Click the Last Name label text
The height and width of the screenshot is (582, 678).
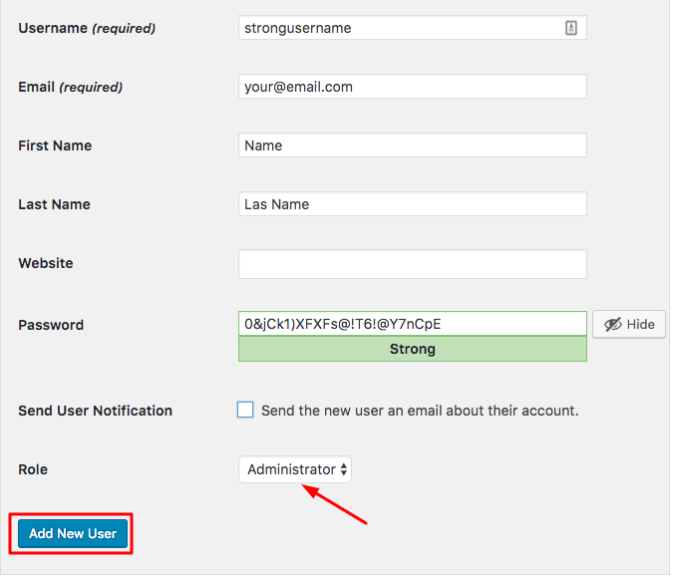click(54, 205)
